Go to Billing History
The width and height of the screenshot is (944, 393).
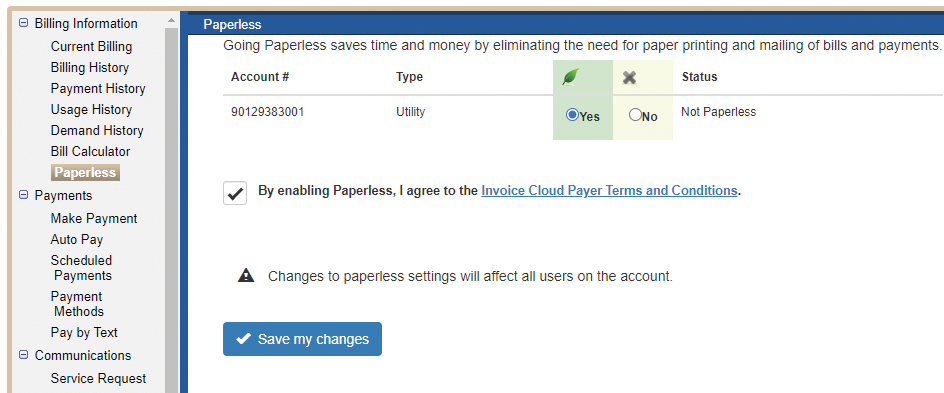[90, 67]
